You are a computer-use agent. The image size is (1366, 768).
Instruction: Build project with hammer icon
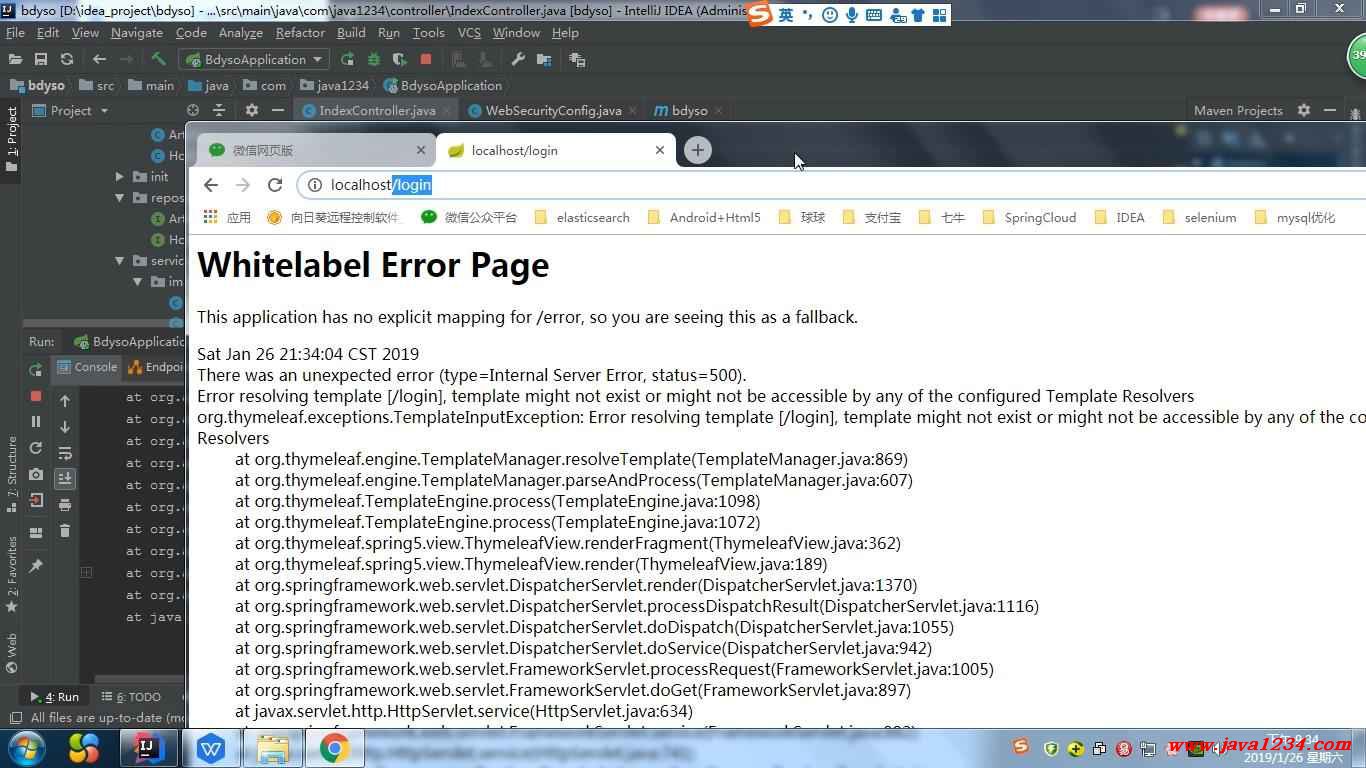pos(158,60)
